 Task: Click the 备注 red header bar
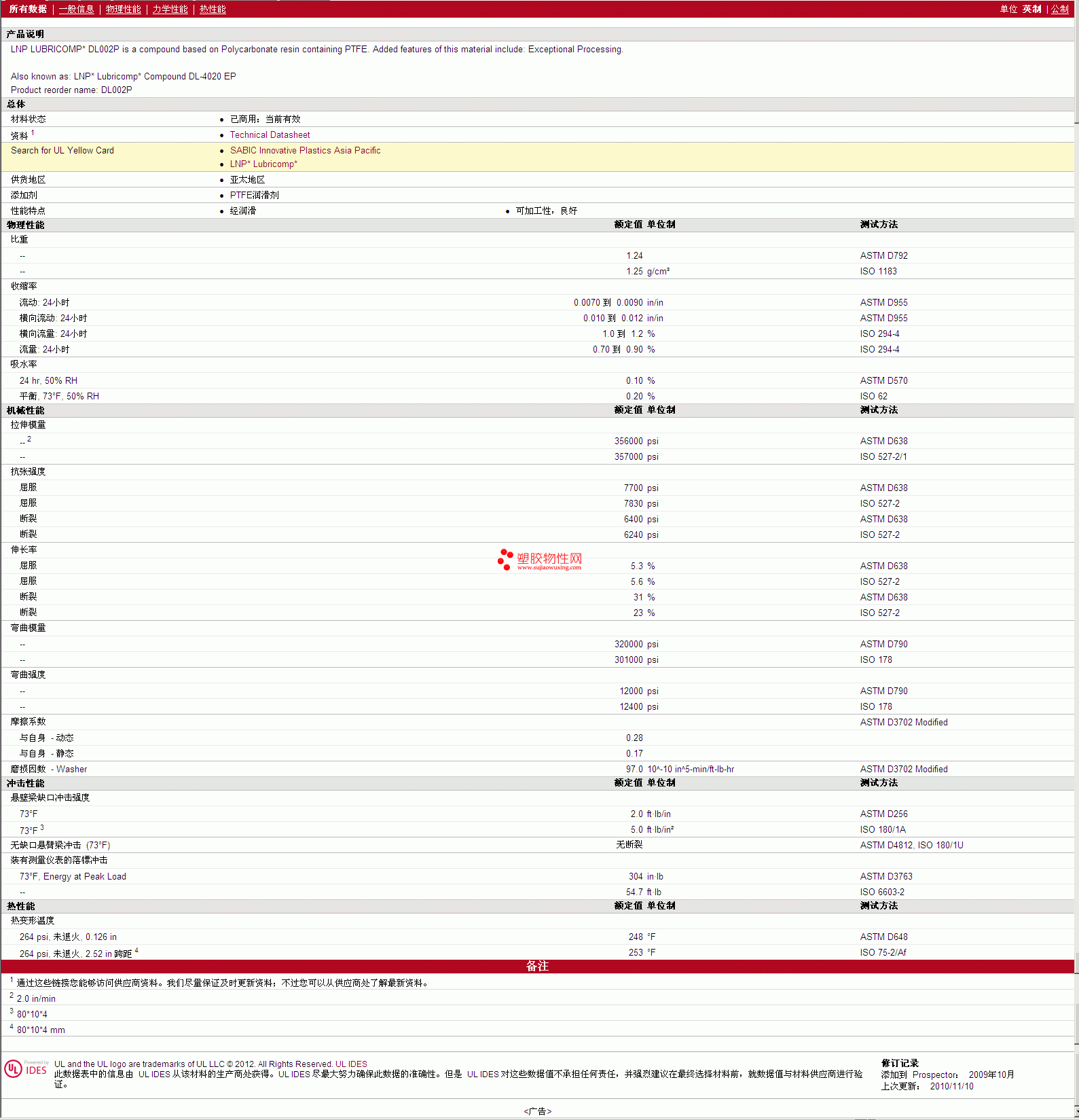[x=537, y=966]
